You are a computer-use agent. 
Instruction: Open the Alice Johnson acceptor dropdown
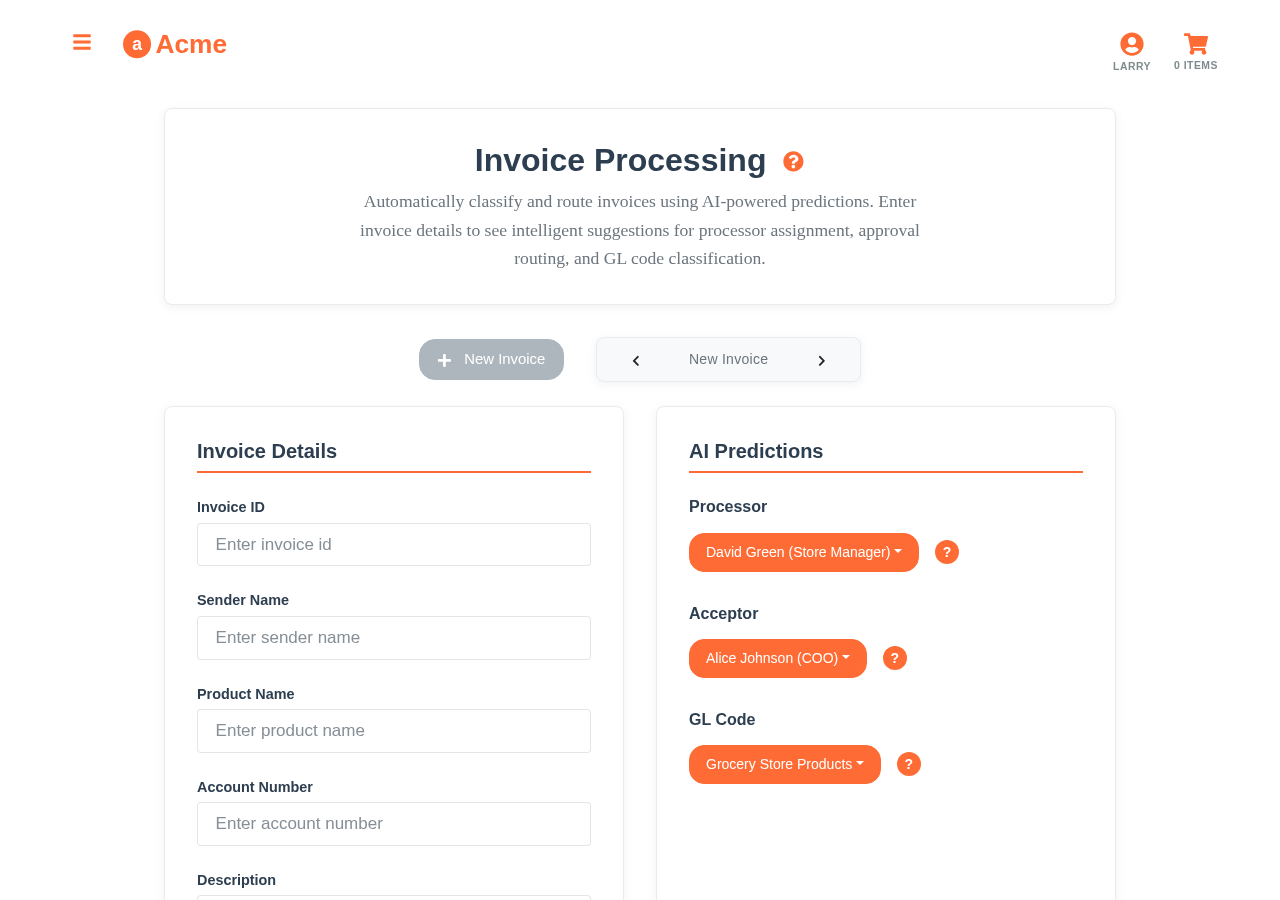pos(777,657)
